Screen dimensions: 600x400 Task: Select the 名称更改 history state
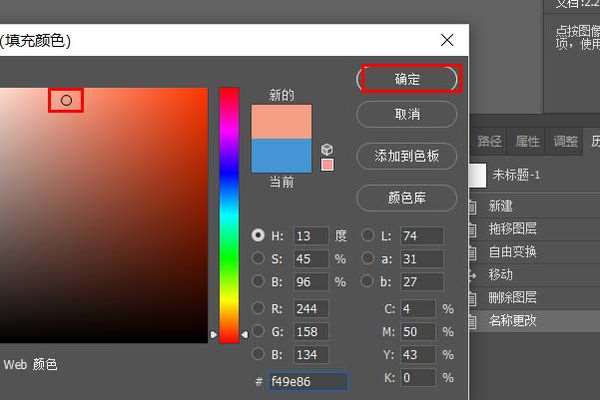pos(535,320)
